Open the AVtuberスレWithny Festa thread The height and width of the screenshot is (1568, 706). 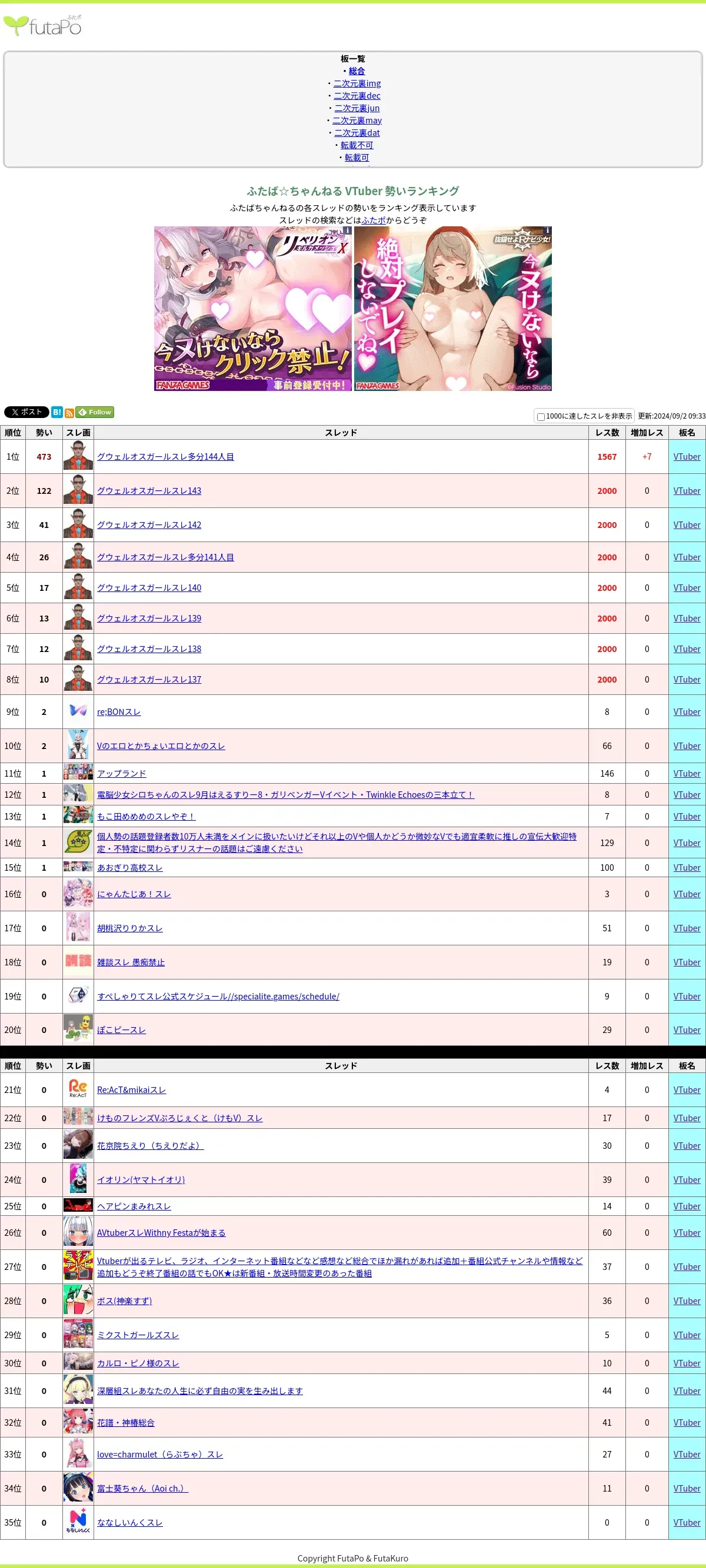161,1233
